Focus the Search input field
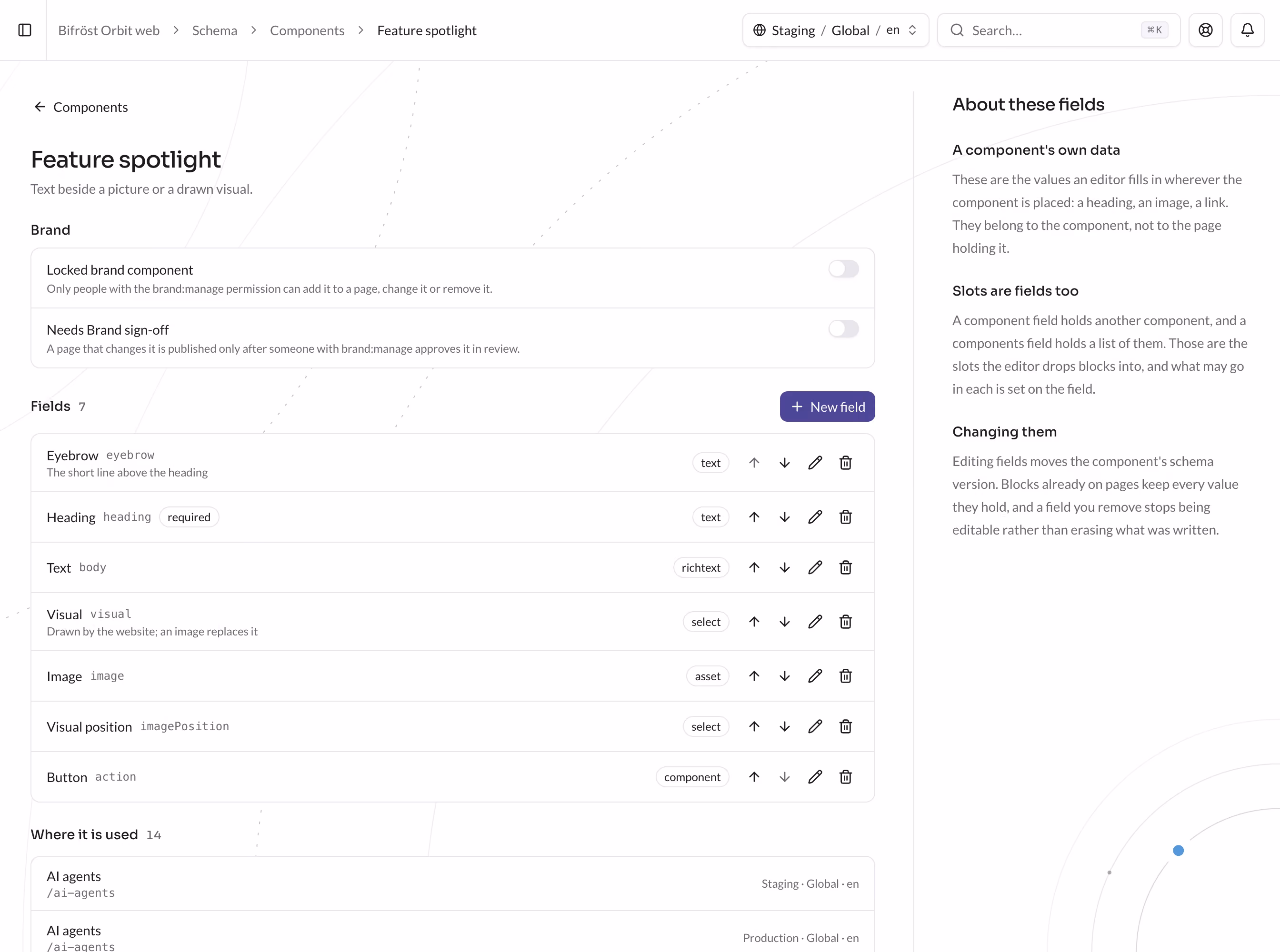The image size is (1280, 952). tap(1059, 30)
